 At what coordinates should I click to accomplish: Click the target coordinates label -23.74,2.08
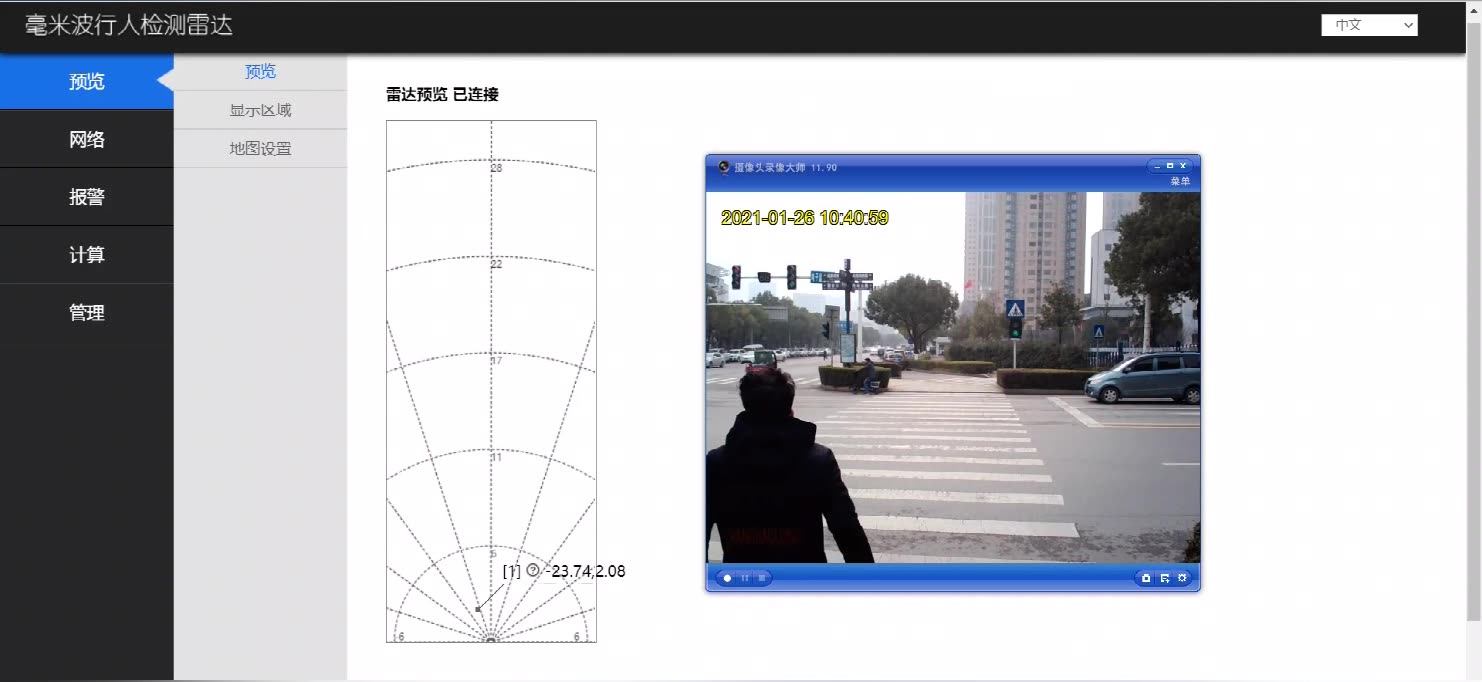pyautogui.click(x=585, y=571)
